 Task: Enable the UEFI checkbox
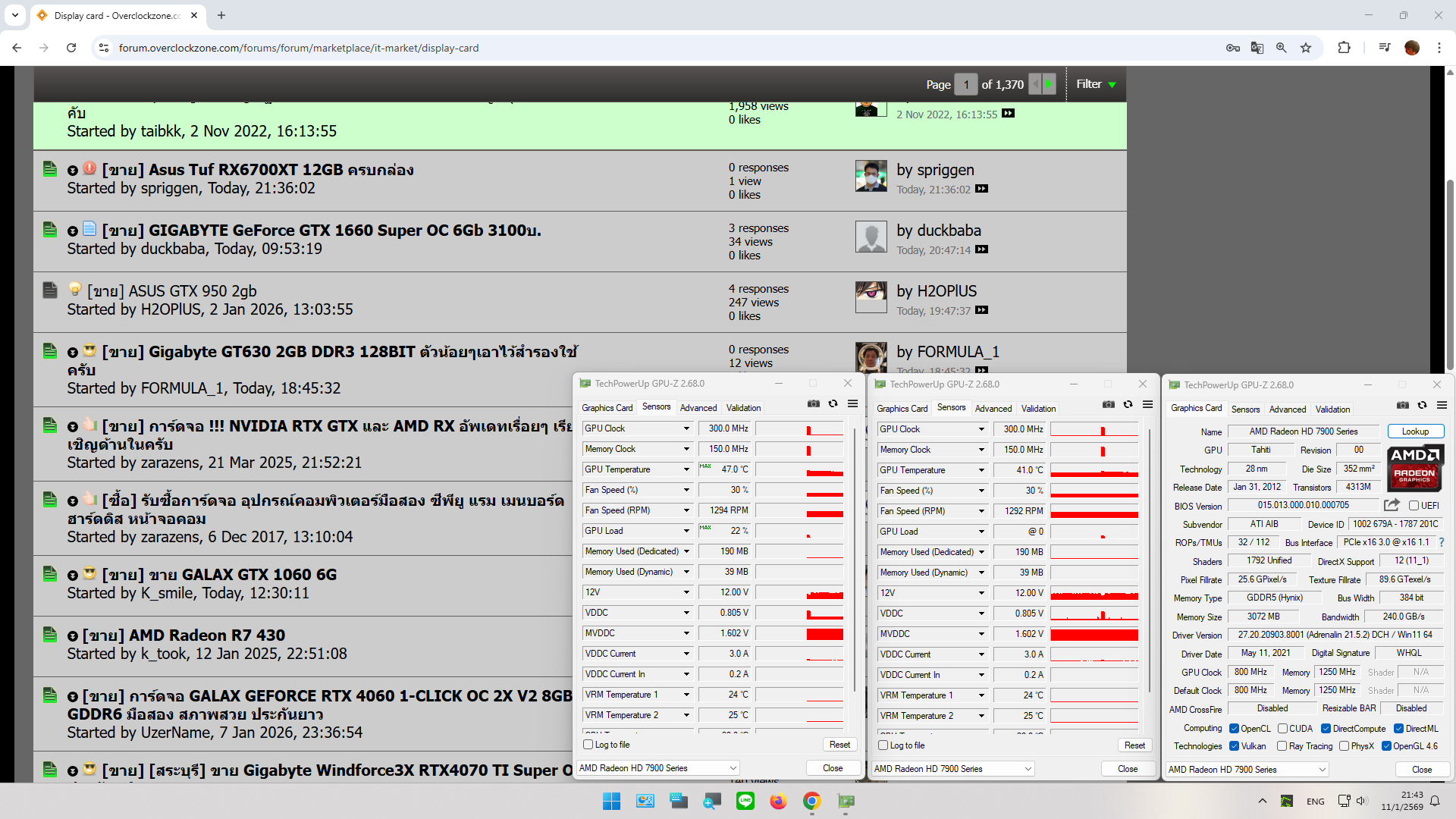1414,506
